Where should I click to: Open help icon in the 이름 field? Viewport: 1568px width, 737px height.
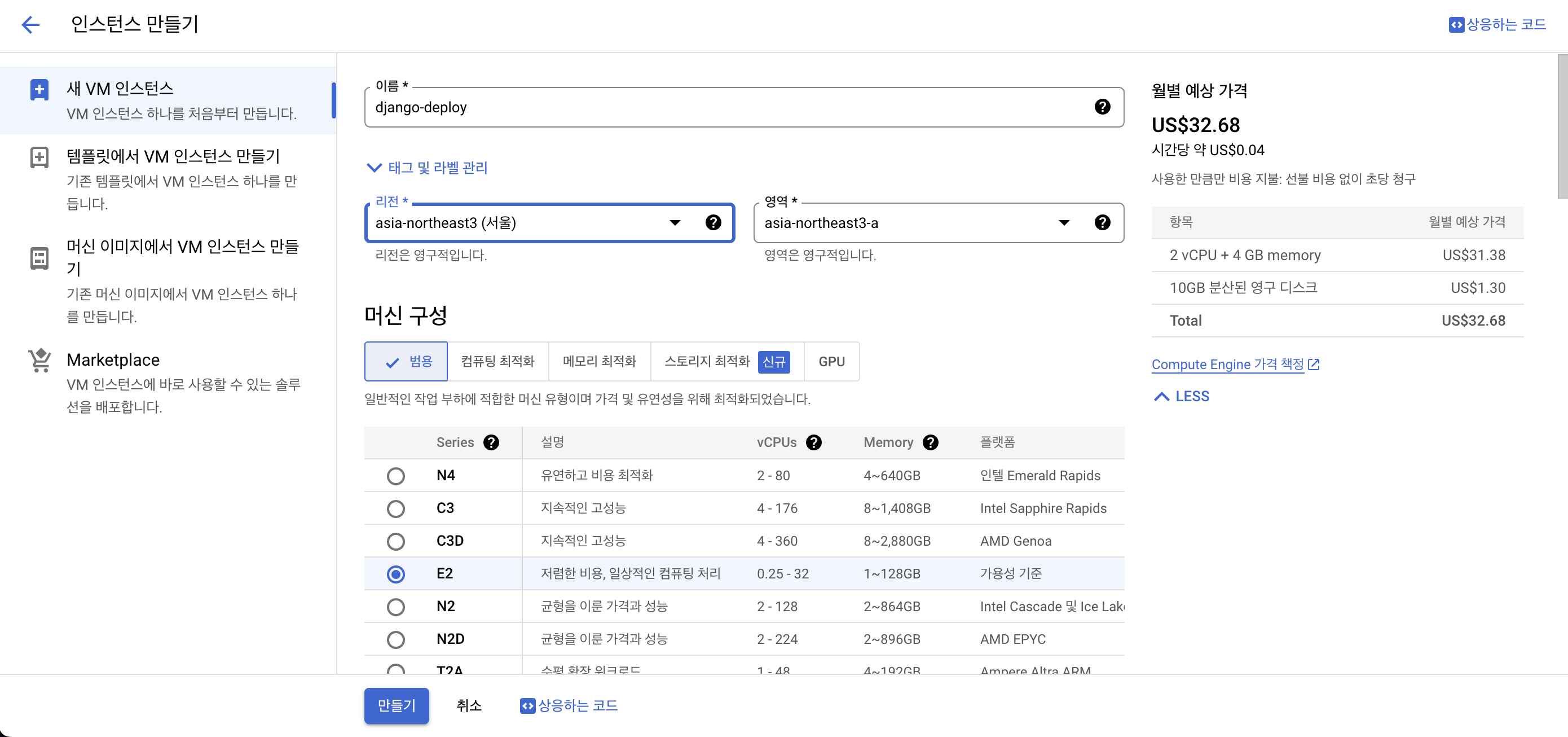tap(1102, 107)
